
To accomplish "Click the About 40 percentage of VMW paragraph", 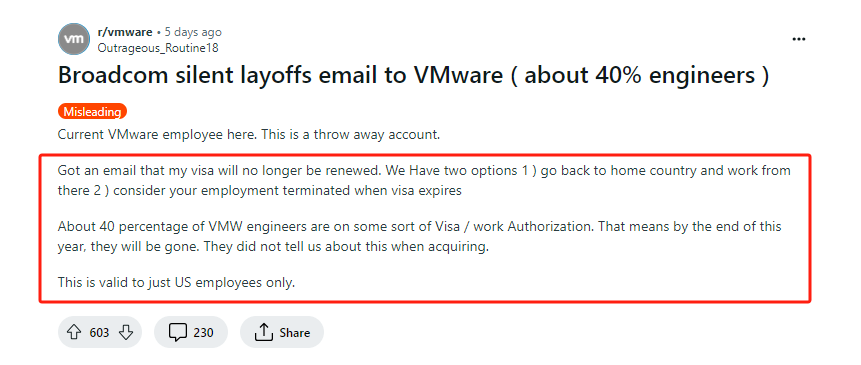I will tap(420, 237).
